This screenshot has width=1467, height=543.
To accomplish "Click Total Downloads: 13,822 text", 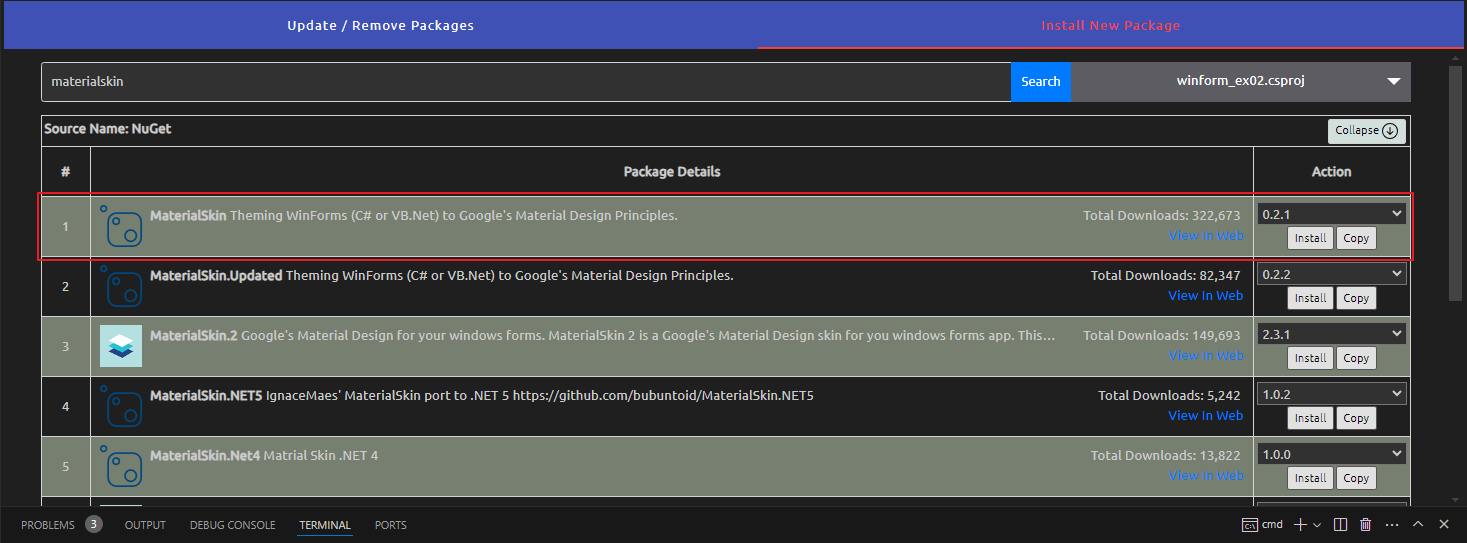I will pyautogui.click(x=1166, y=456).
